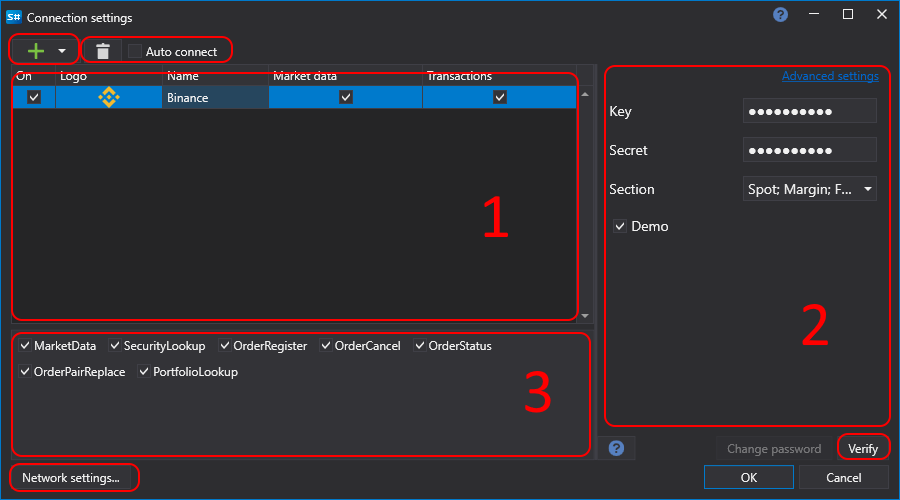Click the trash can delete connection icon

pyautogui.click(x=103, y=51)
